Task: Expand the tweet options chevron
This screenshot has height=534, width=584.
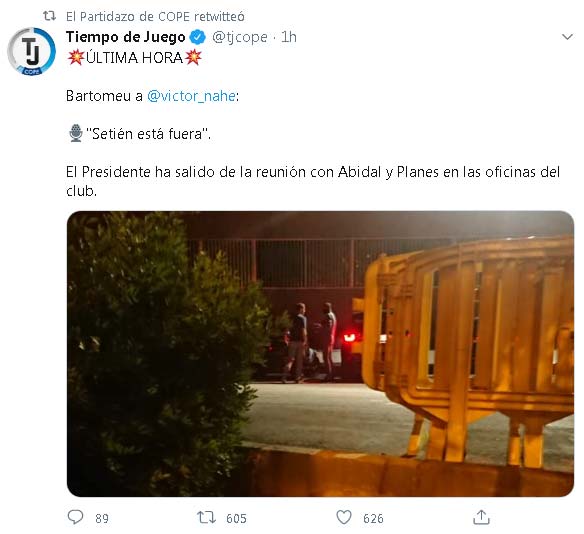Action: point(567,37)
